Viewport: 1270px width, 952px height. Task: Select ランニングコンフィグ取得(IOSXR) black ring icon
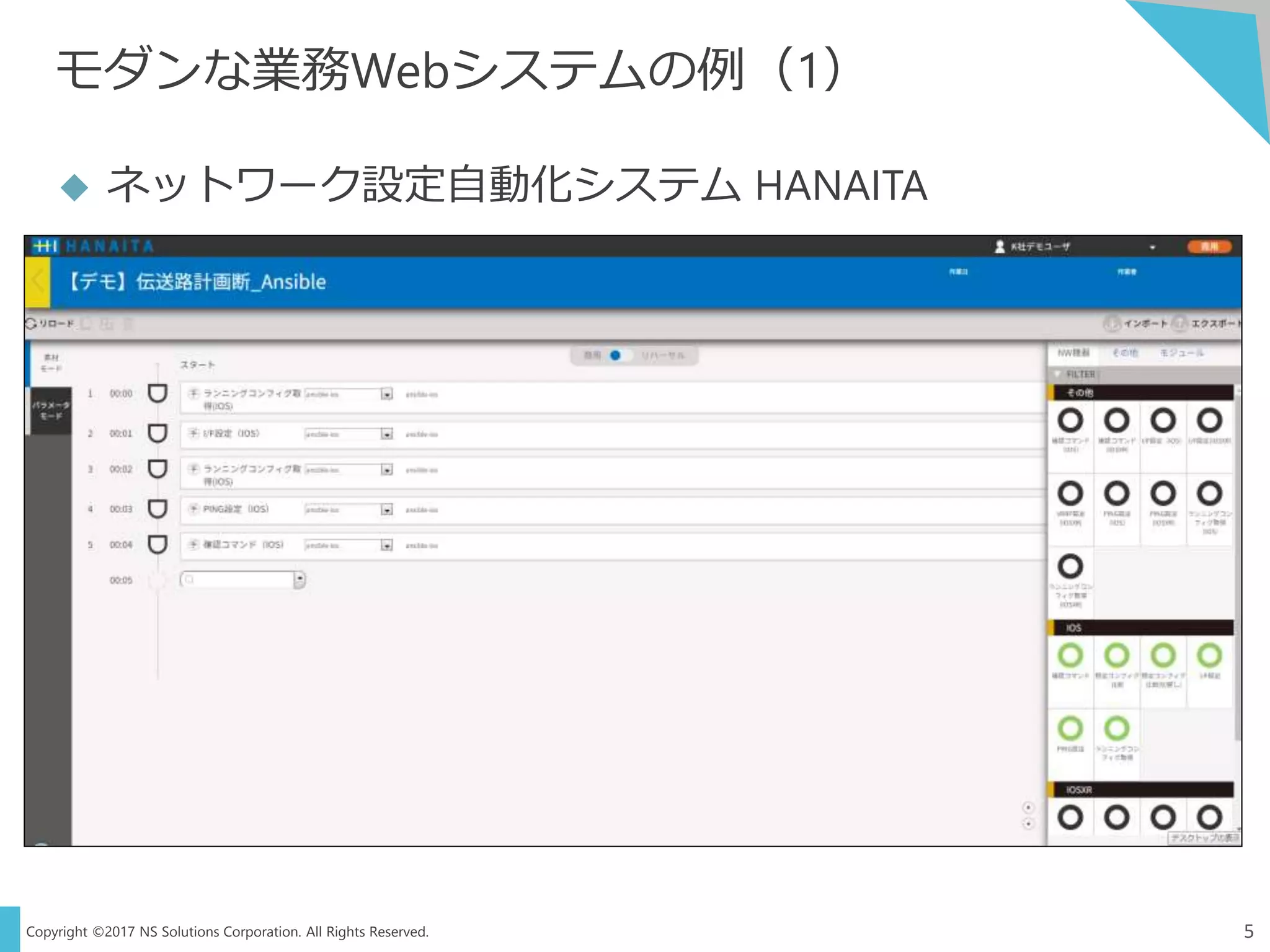pos(1070,566)
